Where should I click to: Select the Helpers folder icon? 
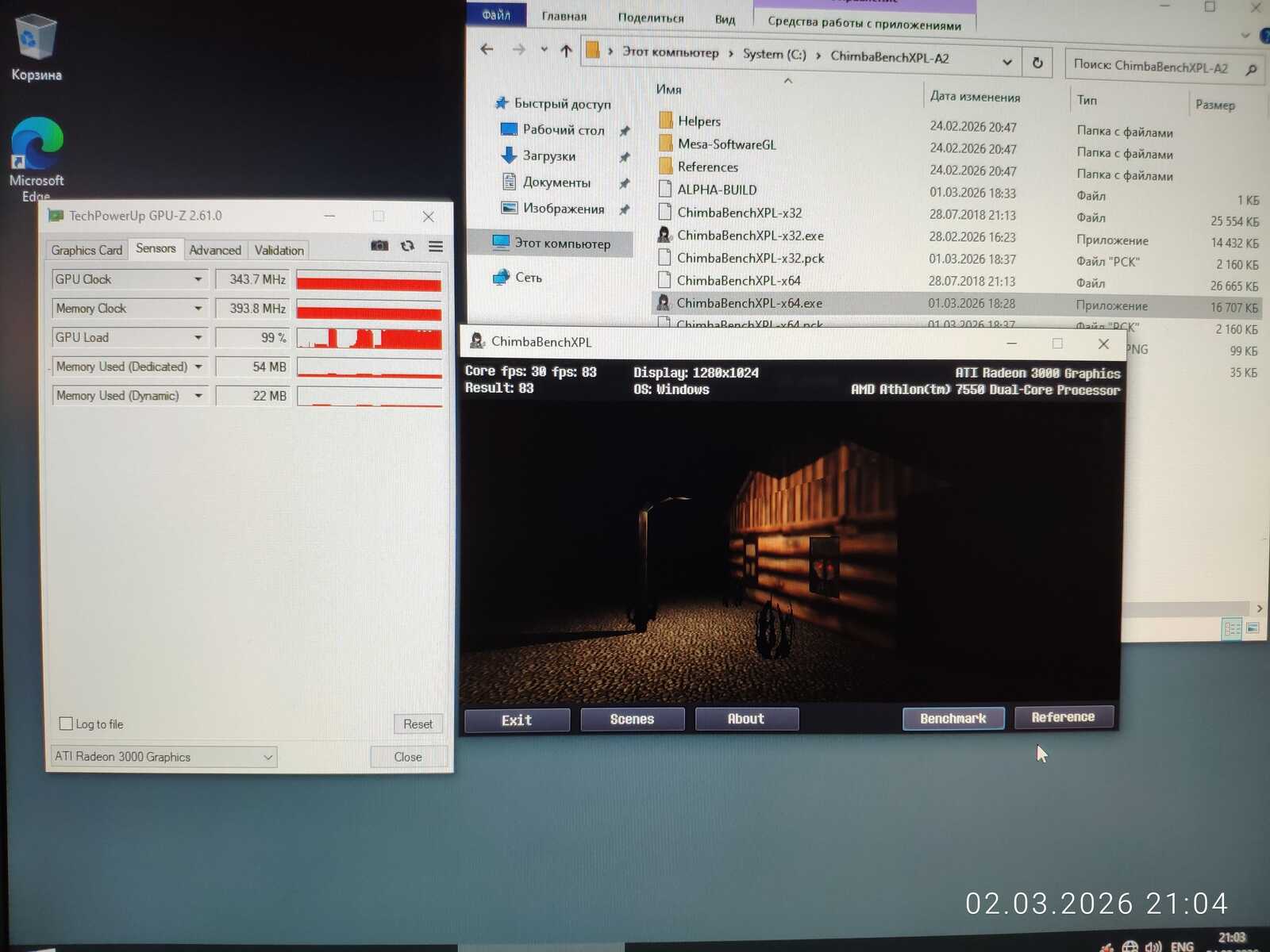666,121
